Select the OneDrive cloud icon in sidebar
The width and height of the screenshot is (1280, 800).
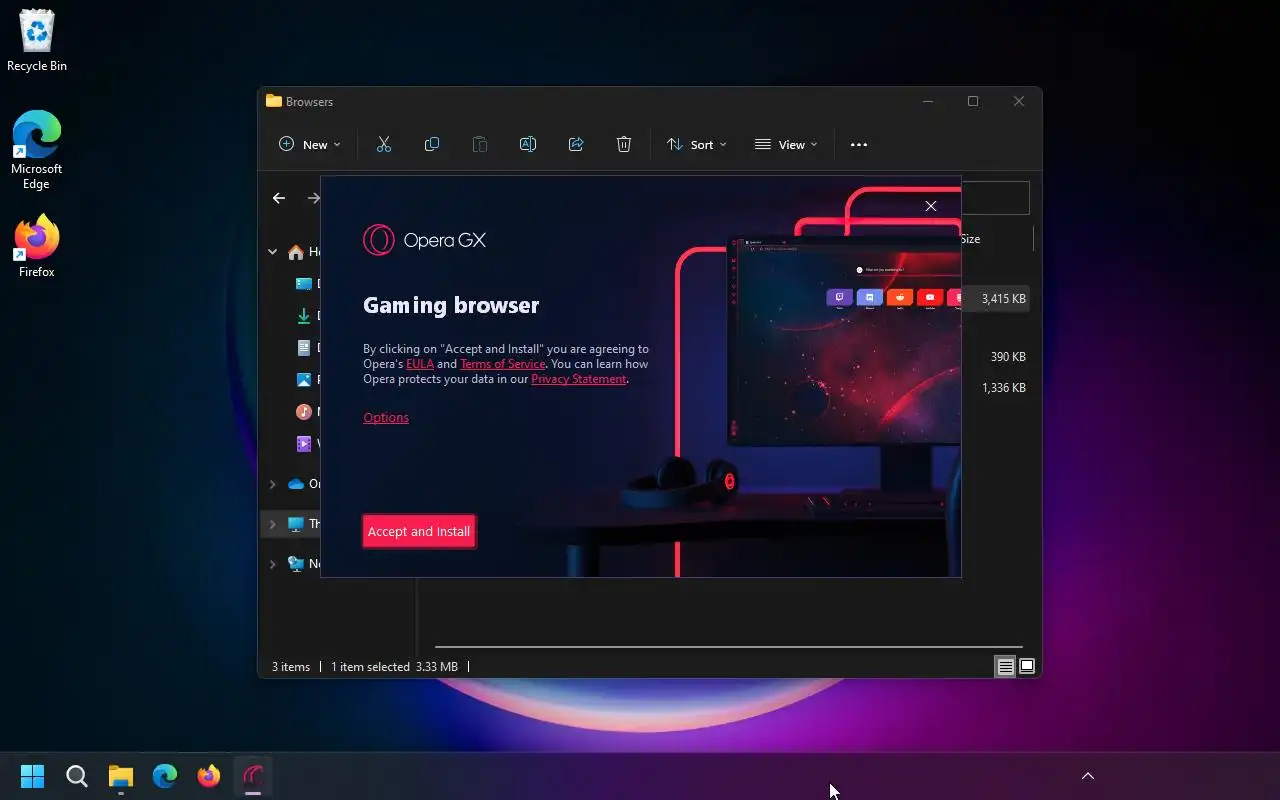click(296, 484)
